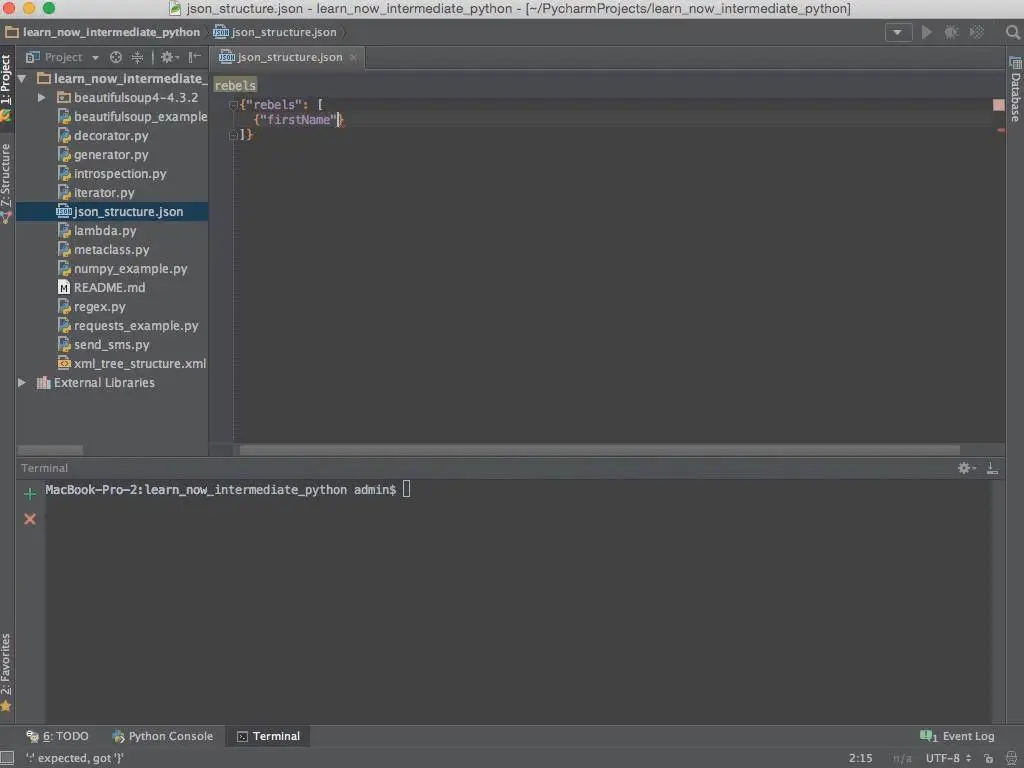Click the Collapse All icon in Project panel
This screenshot has width=1024, height=768.
click(x=137, y=57)
